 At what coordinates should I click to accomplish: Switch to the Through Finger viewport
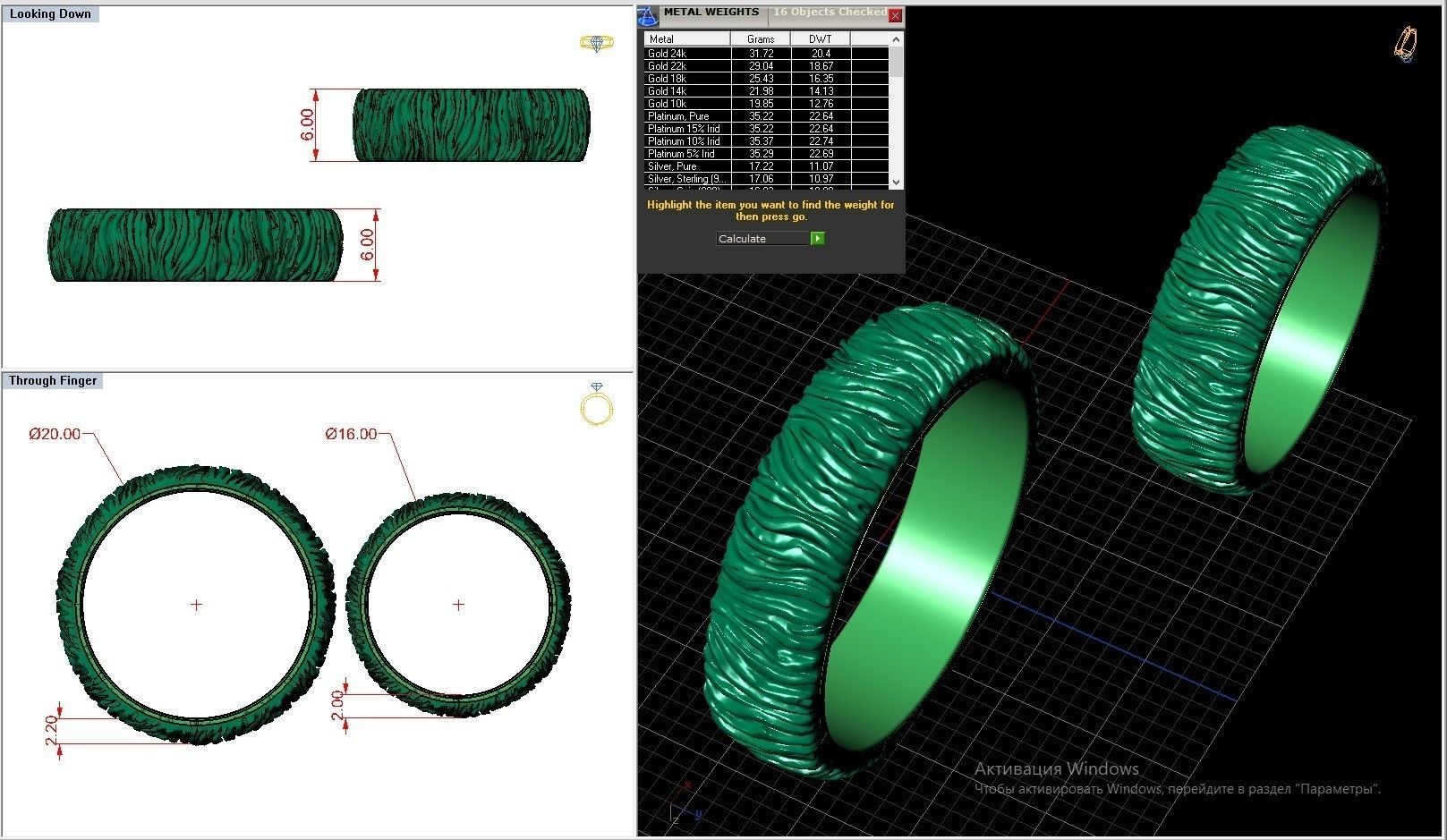pos(50,379)
